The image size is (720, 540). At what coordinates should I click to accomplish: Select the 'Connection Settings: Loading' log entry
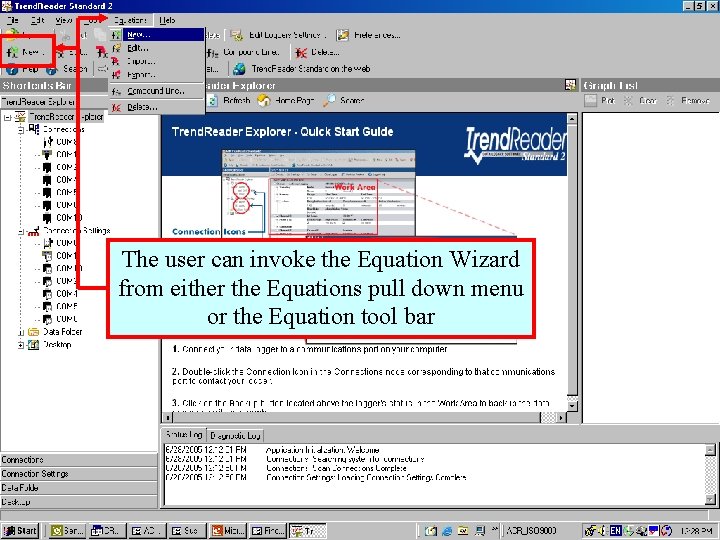click(366, 478)
